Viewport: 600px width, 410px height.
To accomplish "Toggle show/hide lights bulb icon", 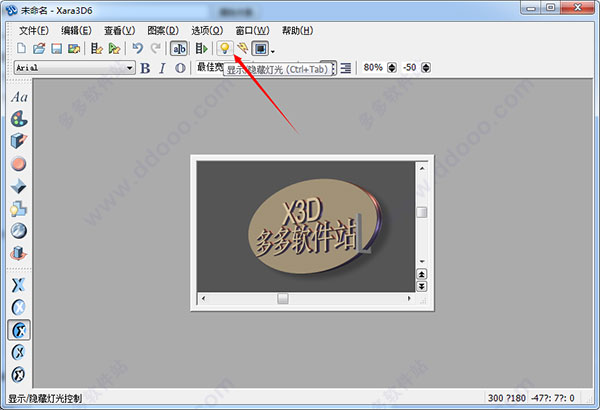I will [225, 48].
